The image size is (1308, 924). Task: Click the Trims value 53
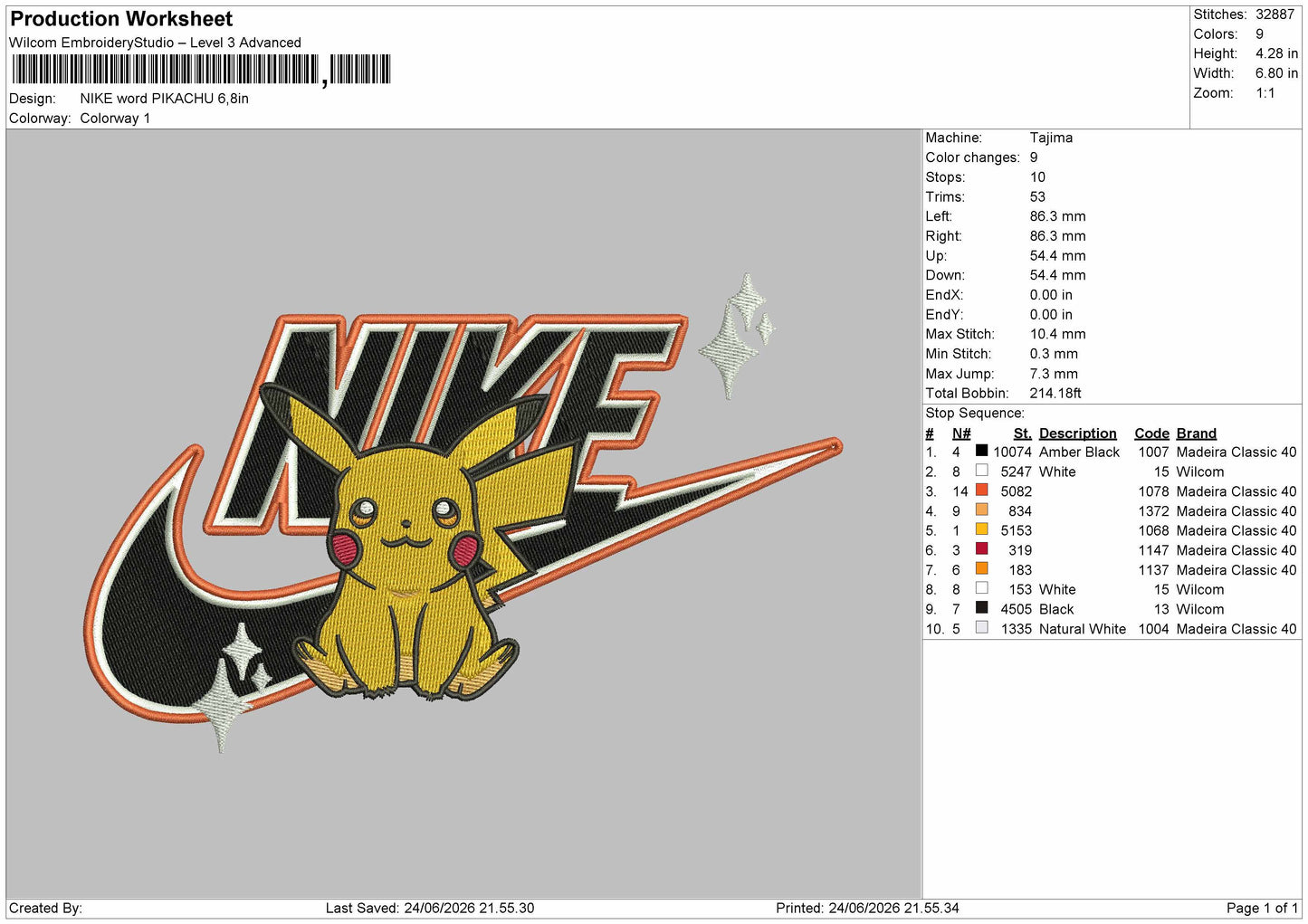tap(1037, 197)
